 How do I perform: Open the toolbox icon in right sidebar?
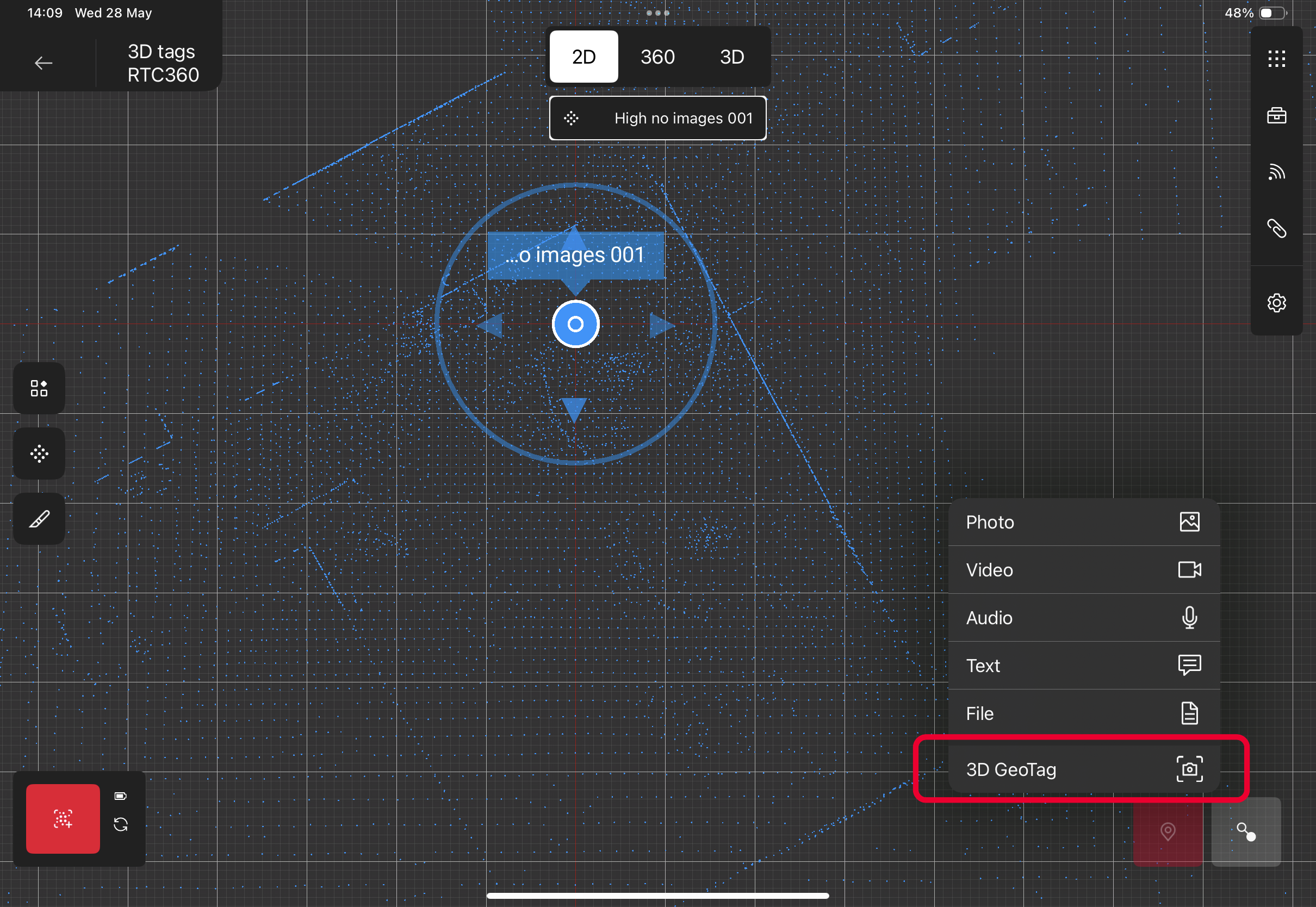(1276, 115)
